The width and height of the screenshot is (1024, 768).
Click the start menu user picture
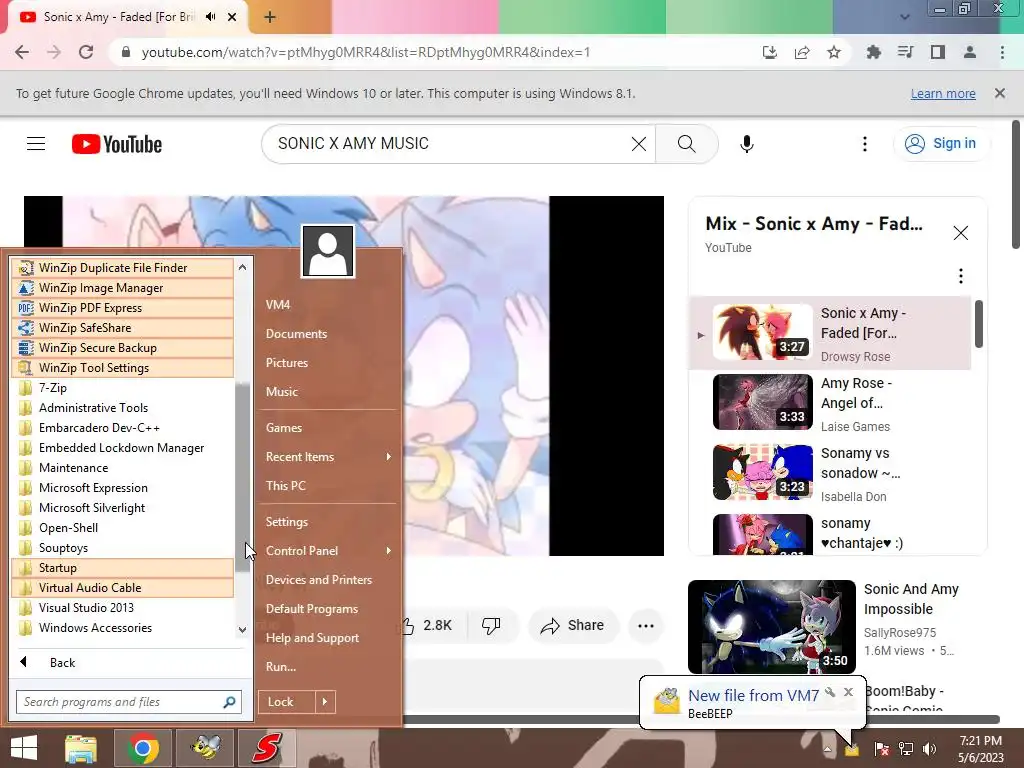(x=328, y=251)
